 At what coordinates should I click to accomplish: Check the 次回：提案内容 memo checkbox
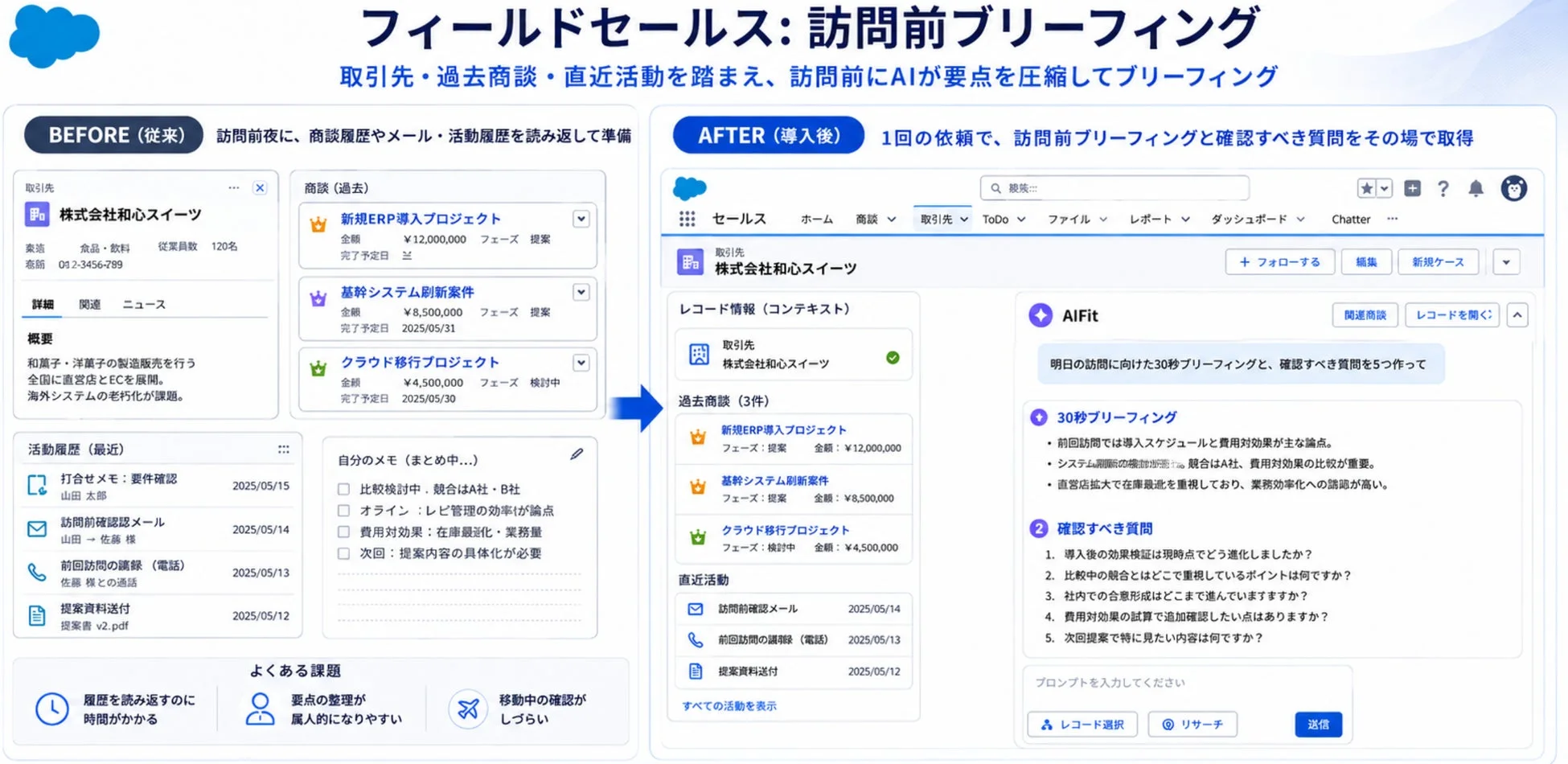343,553
